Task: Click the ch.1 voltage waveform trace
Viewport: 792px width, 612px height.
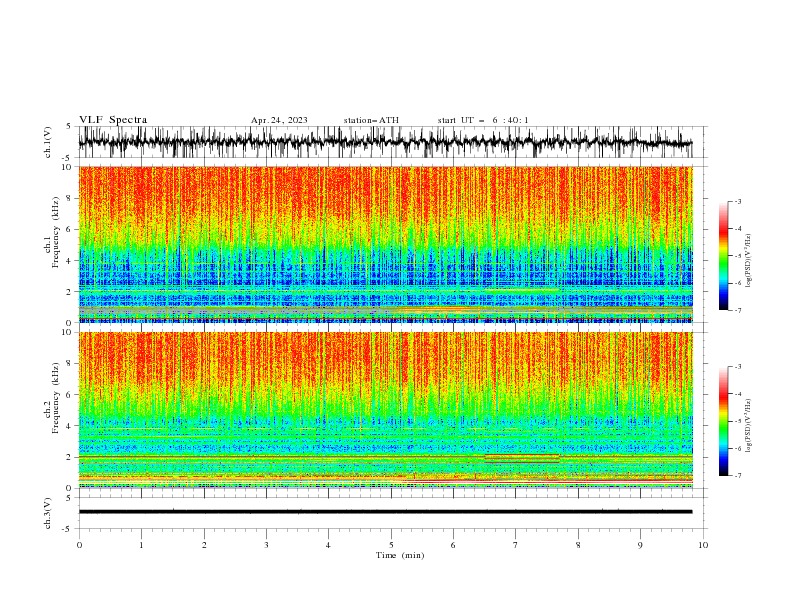Action: pos(385,142)
